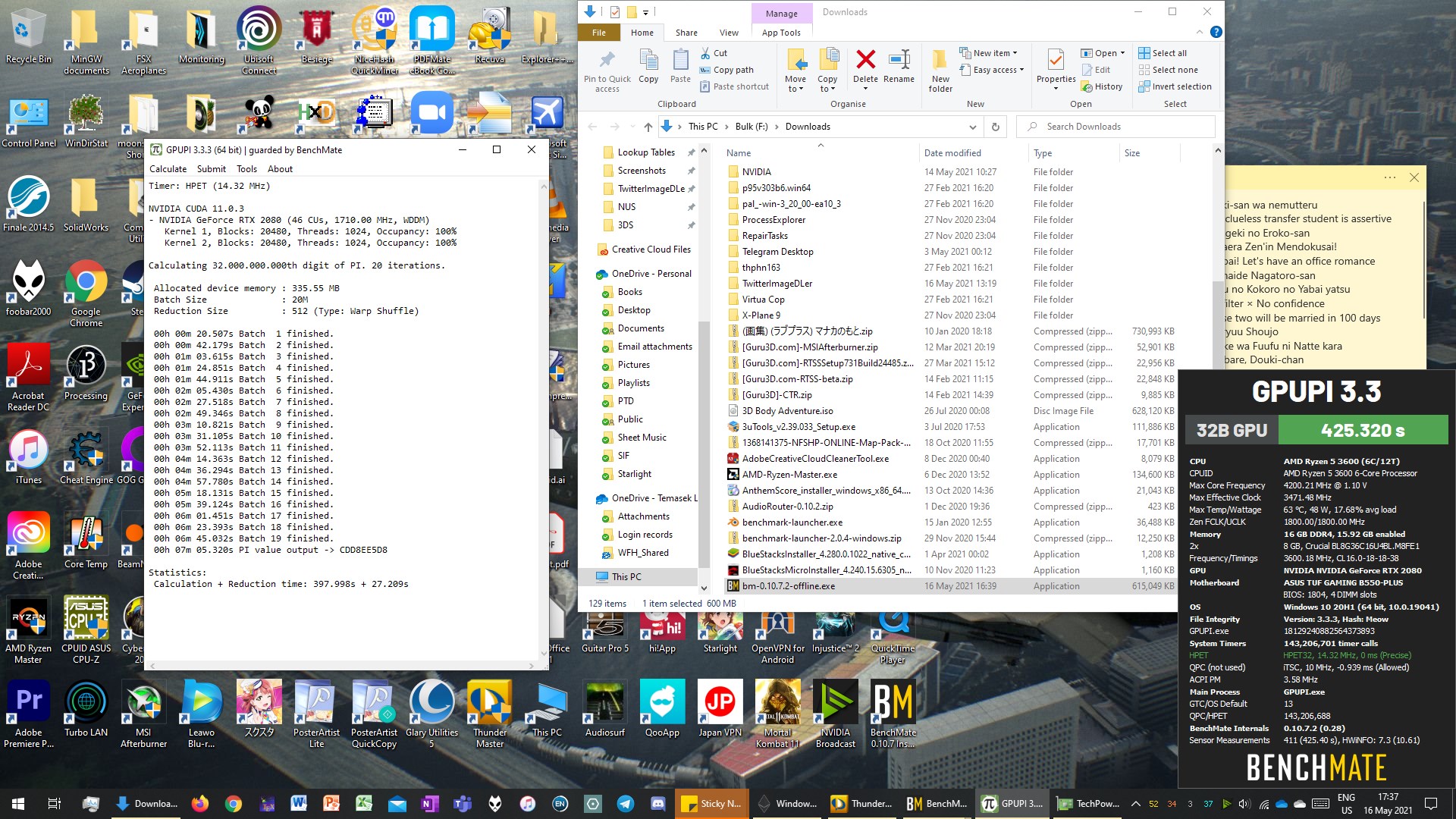Click the Search Downloads field
Viewport: 1456px width, 819px height.
1115,127
